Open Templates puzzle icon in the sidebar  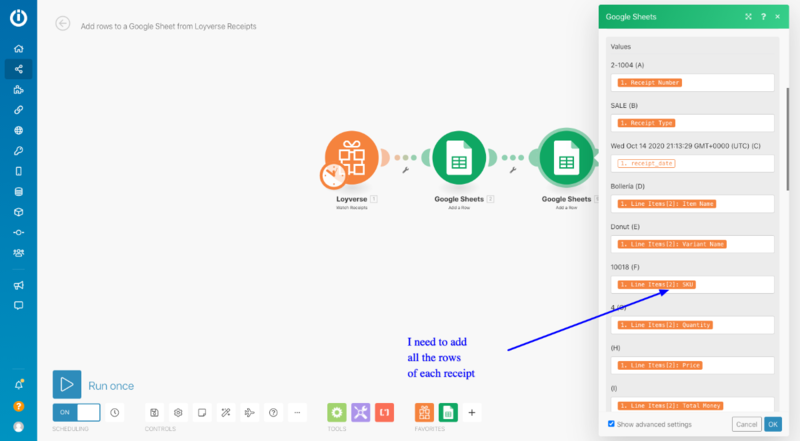[x=18, y=90]
